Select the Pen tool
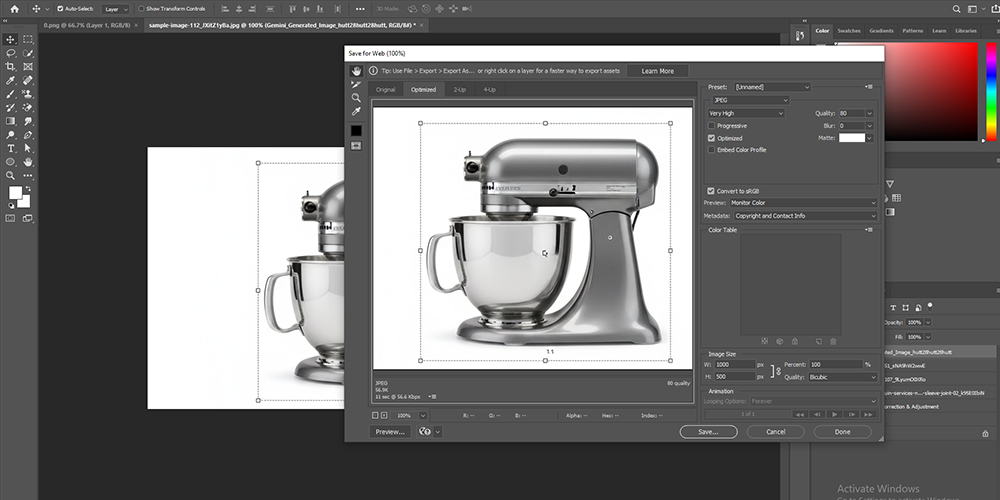Screen dimensions: 1000x500 pos(27,135)
